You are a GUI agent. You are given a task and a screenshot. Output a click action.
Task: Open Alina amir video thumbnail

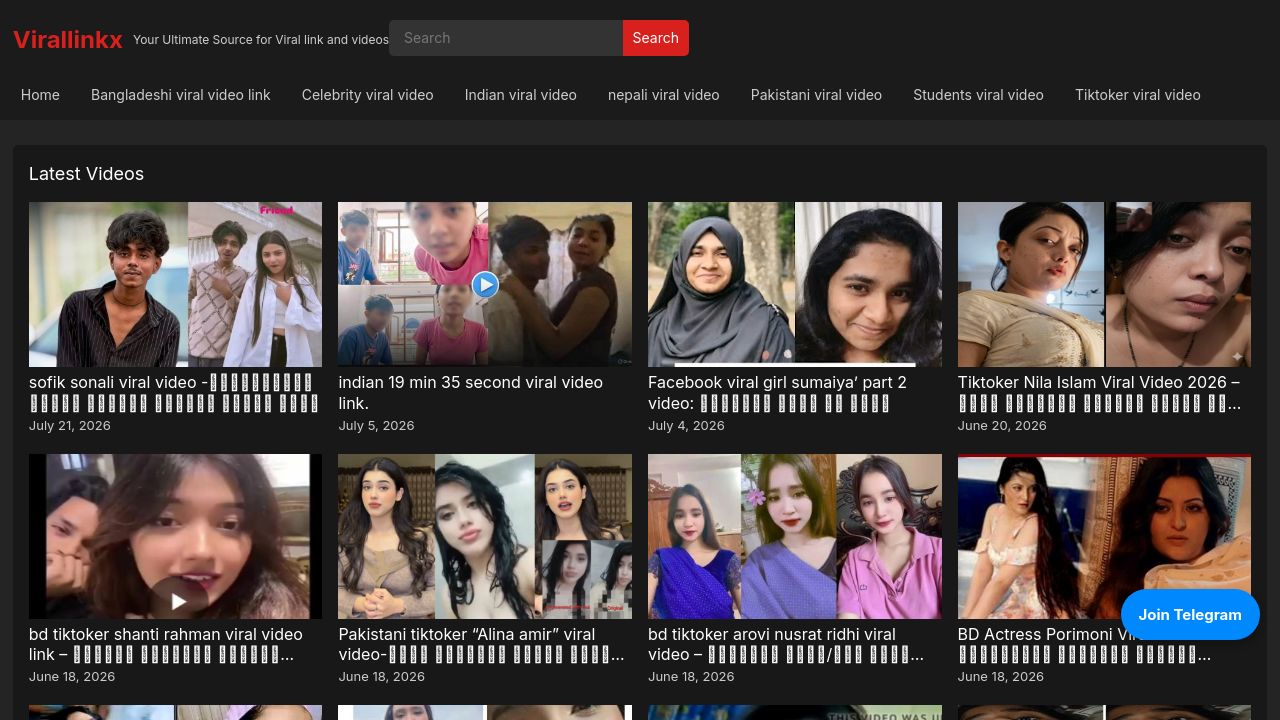[x=485, y=536]
